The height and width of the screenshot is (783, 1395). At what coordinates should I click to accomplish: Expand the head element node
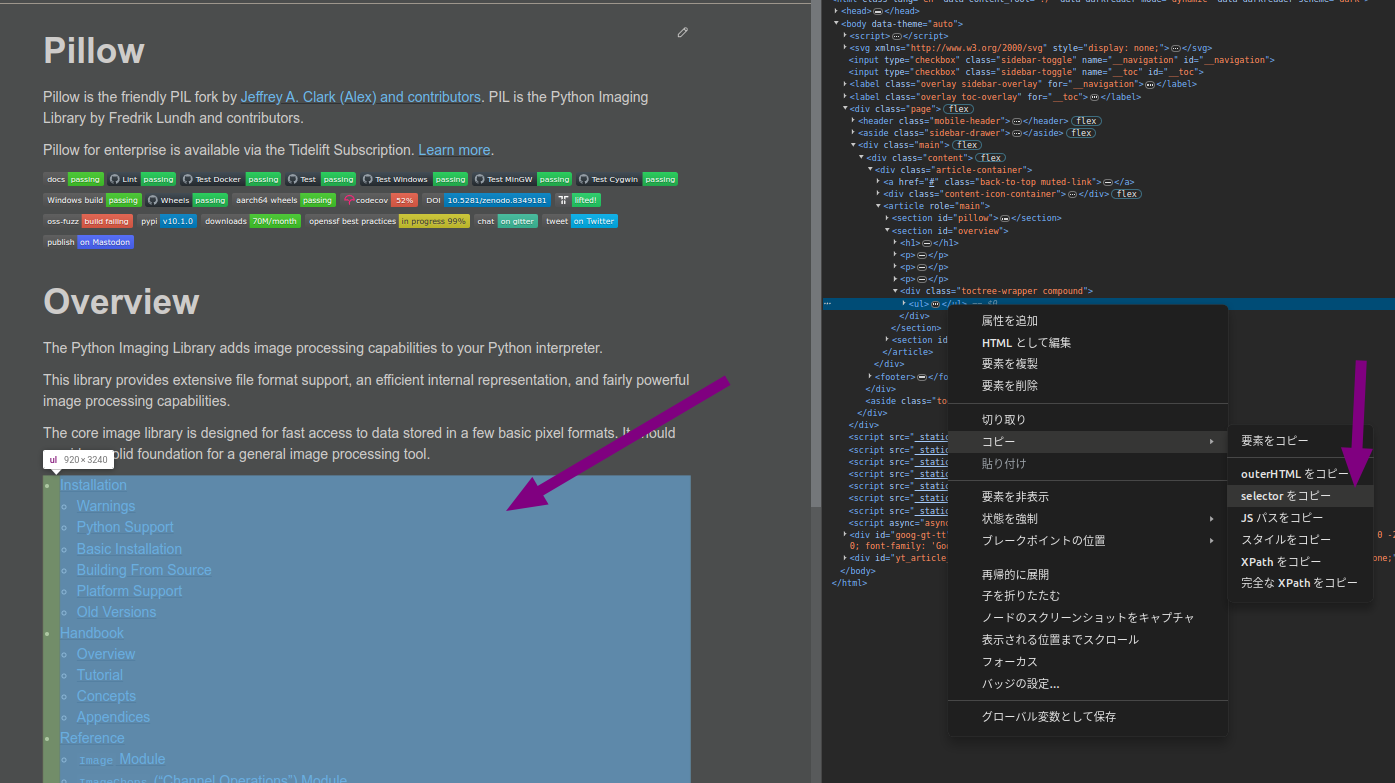836,11
